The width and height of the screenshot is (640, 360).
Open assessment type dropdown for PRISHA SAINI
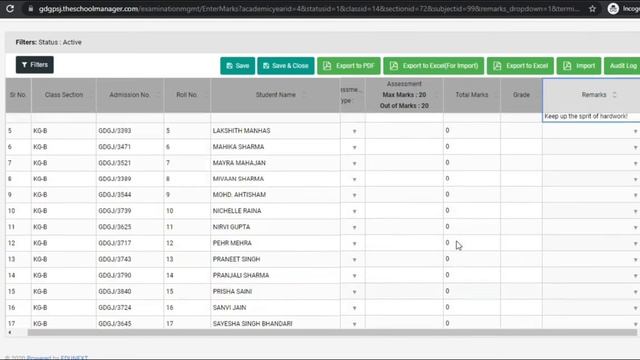click(354, 292)
